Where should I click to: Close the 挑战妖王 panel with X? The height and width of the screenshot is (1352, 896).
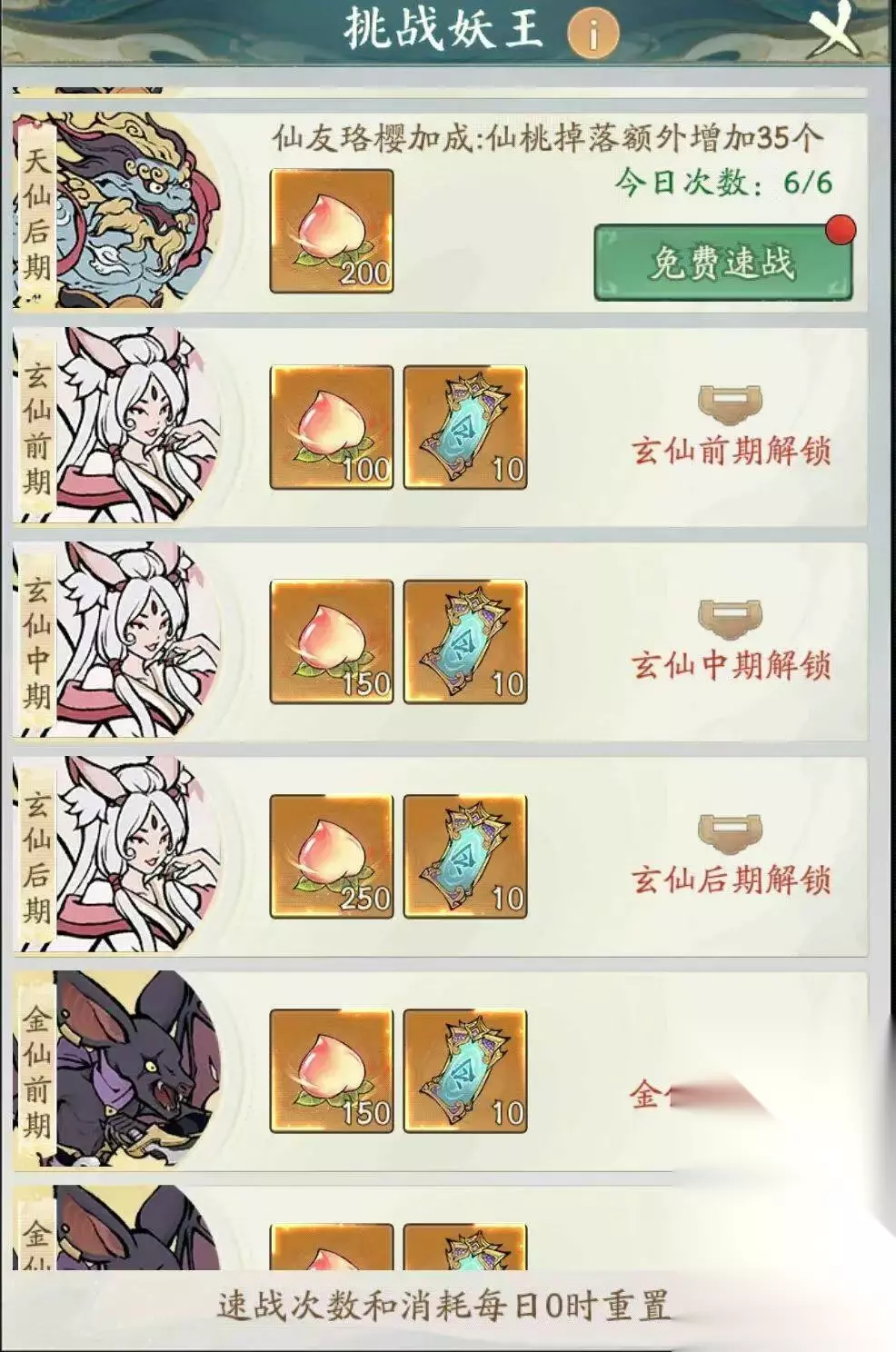tap(834, 30)
